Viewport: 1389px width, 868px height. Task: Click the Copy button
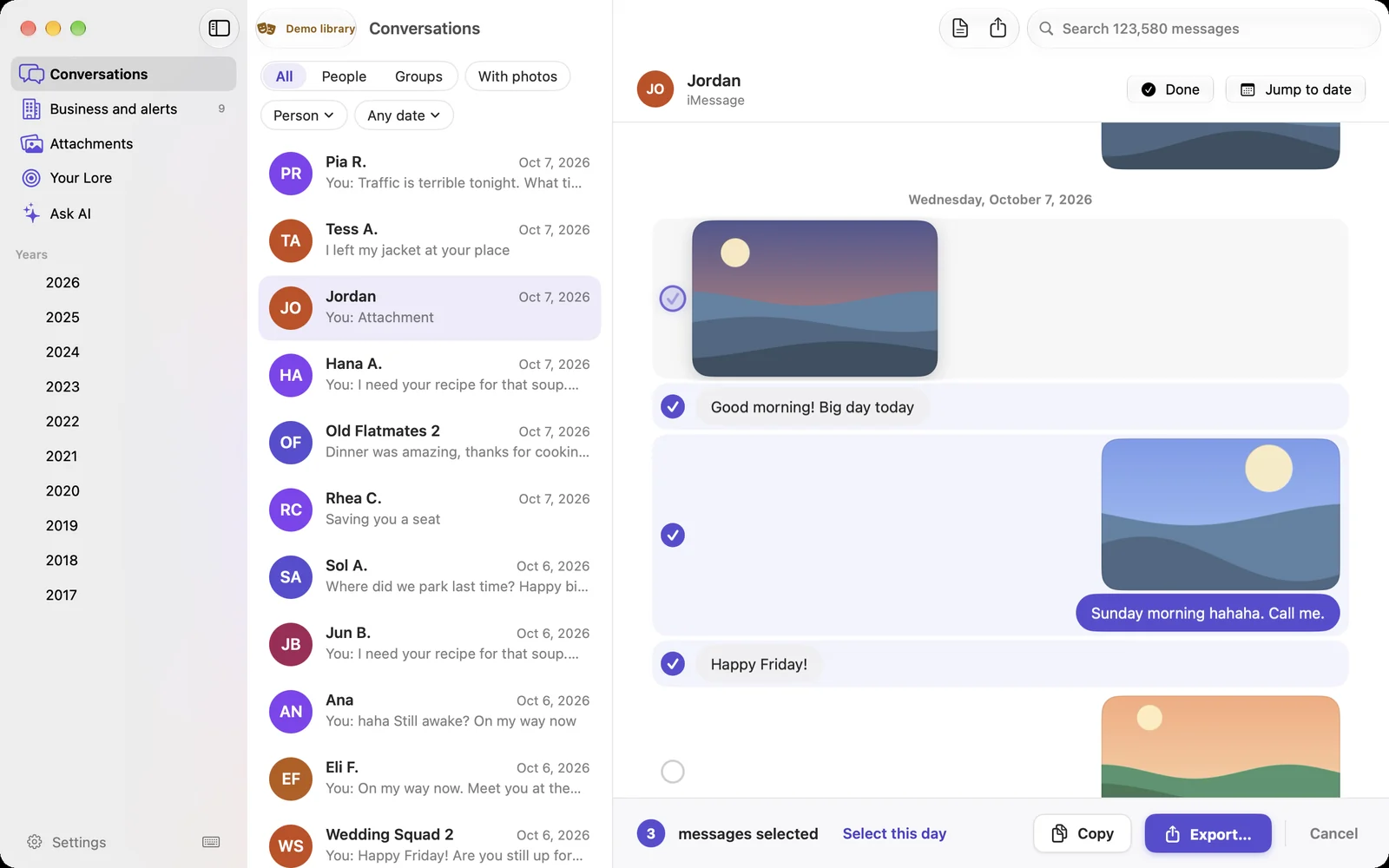click(x=1083, y=833)
